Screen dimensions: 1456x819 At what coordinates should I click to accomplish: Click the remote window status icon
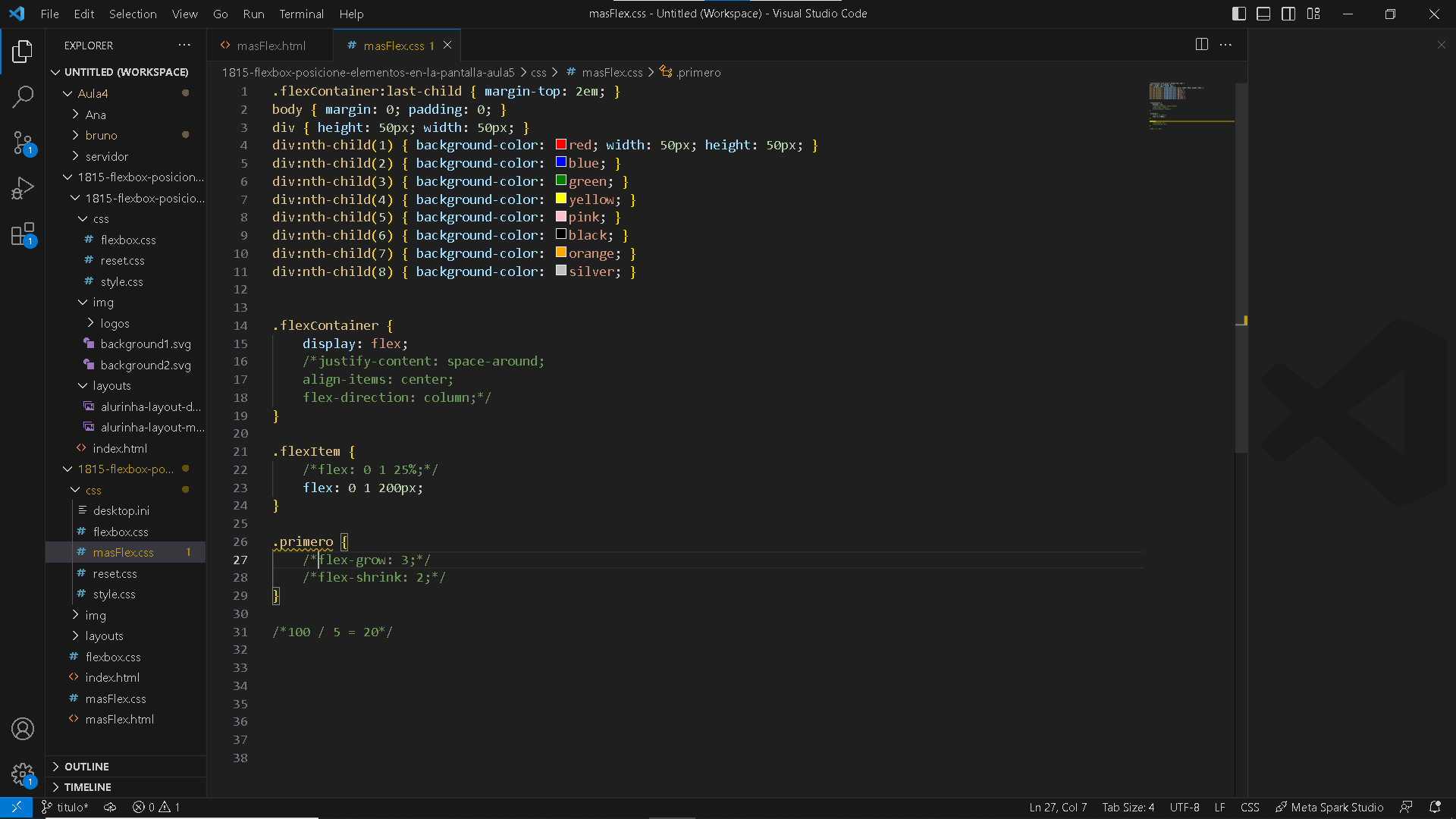click(x=16, y=807)
